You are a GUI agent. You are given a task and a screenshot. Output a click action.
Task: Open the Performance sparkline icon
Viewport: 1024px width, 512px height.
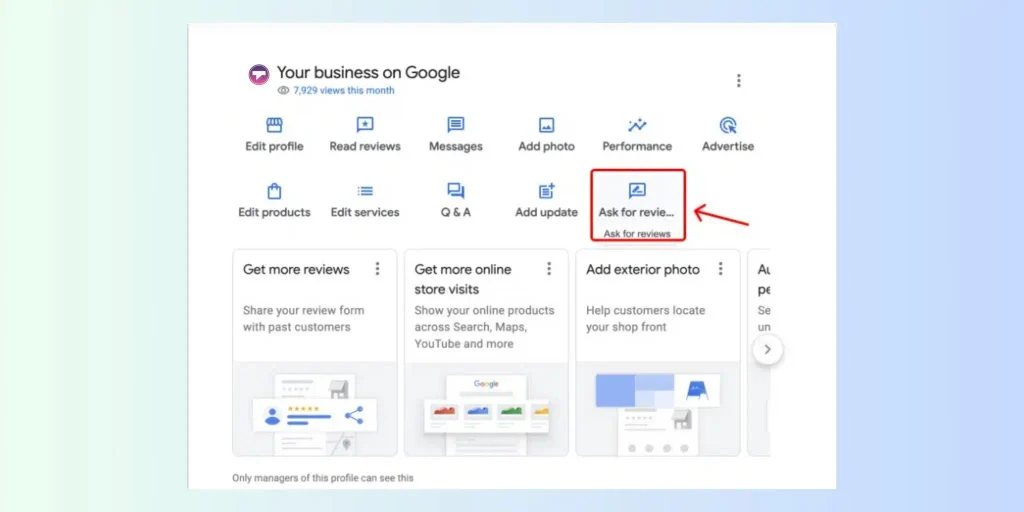pos(637,125)
